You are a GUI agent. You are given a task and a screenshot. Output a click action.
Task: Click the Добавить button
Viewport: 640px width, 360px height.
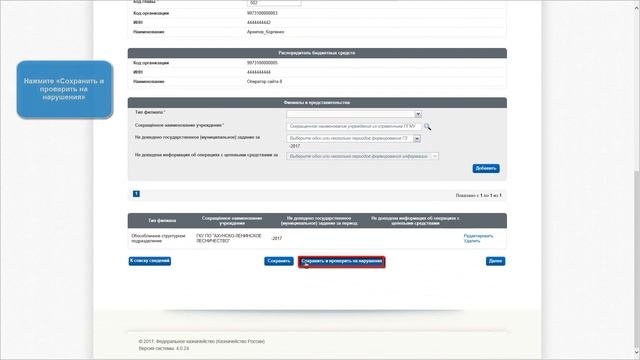click(x=486, y=168)
